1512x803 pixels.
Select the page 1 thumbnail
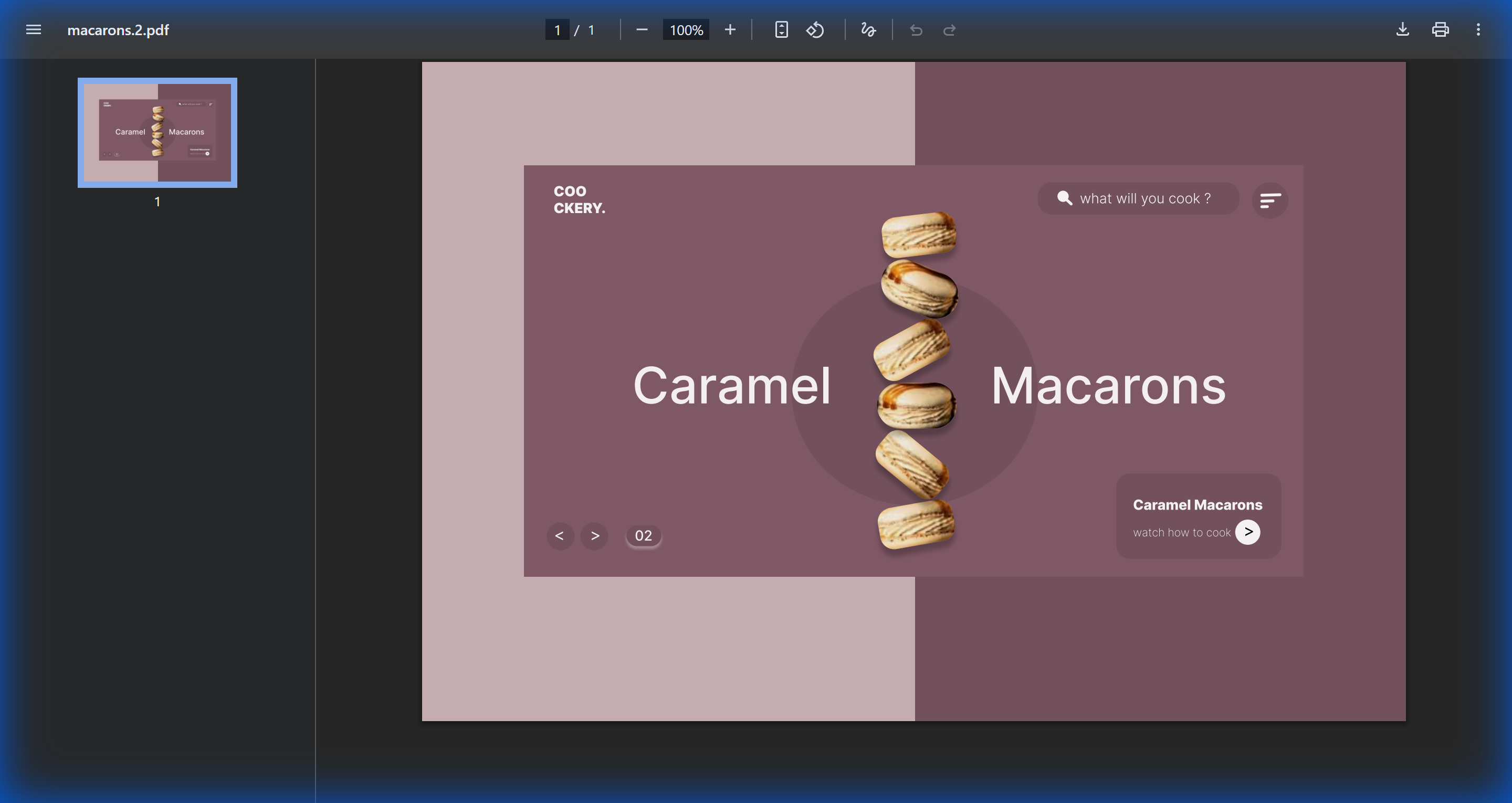tap(157, 132)
